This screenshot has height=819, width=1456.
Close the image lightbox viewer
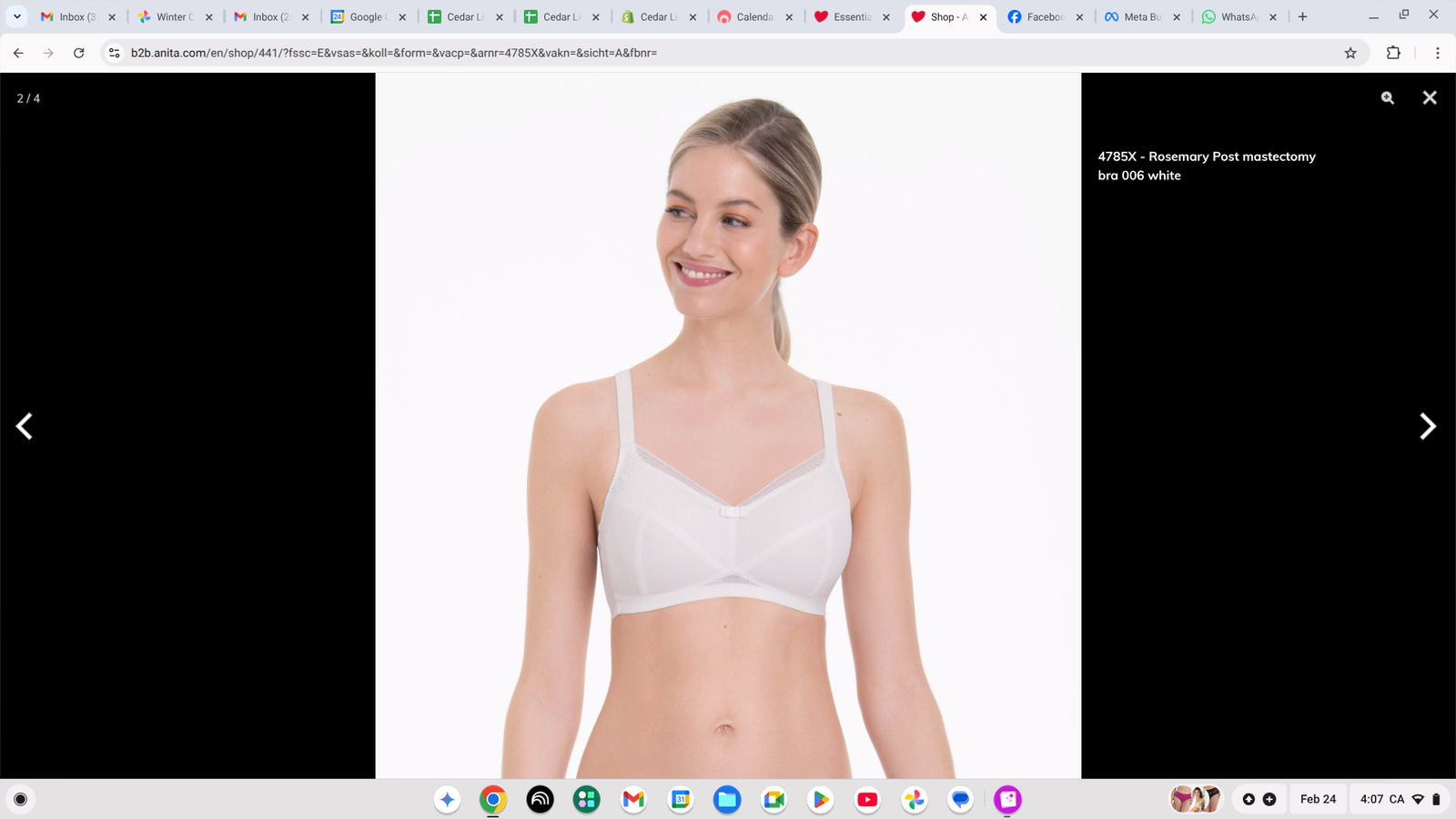pos(1430,98)
